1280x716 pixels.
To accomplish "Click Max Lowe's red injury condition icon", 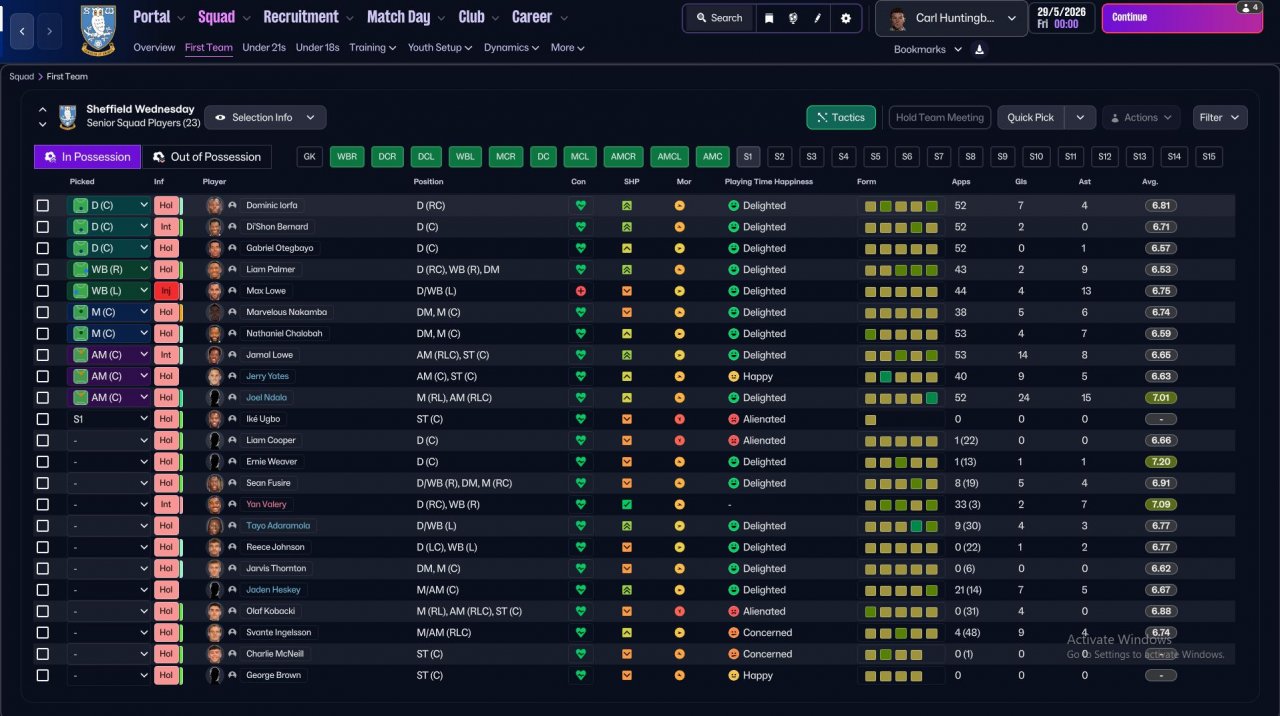I will [x=579, y=291].
